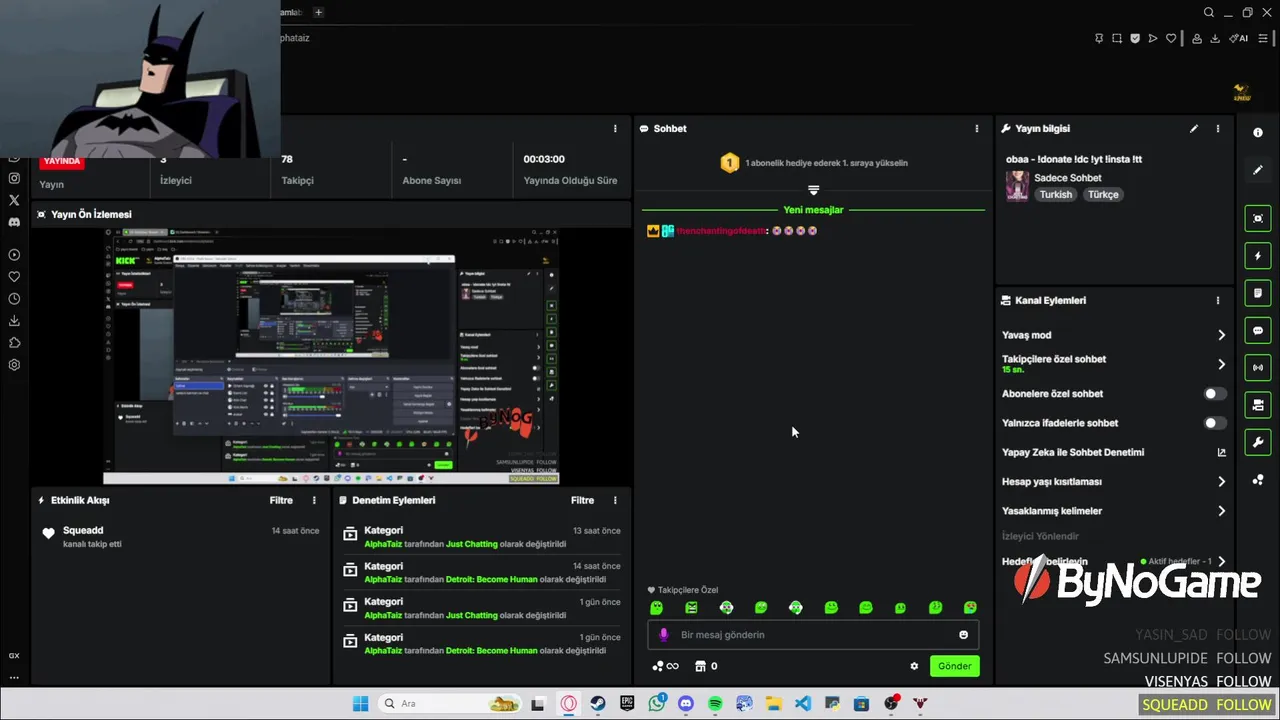Open Denetim Eylemleri three-dot menu
Image resolution: width=1280 pixels, height=720 pixels.
[615, 500]
